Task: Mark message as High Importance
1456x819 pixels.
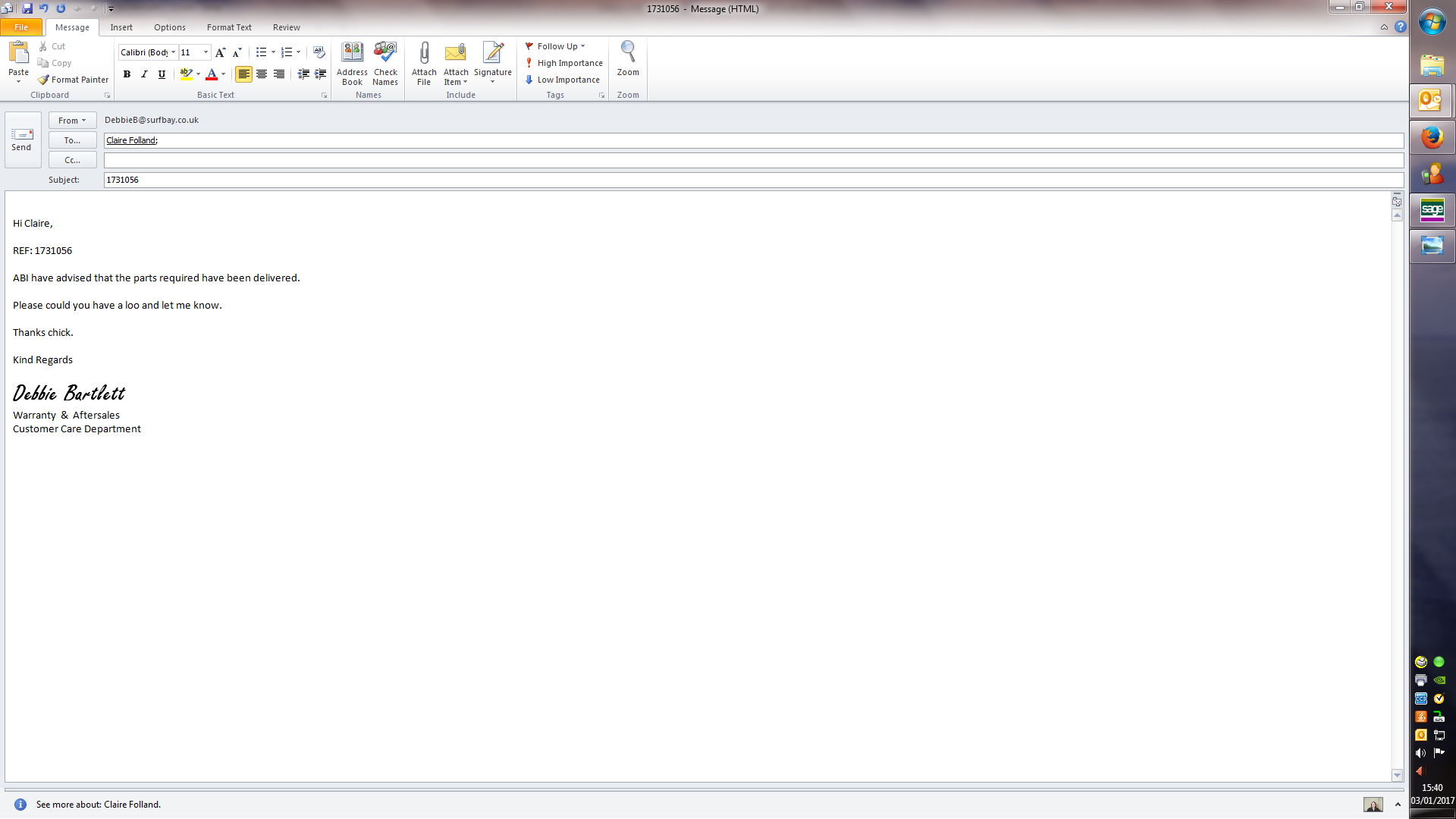Action: pos(563,63)
